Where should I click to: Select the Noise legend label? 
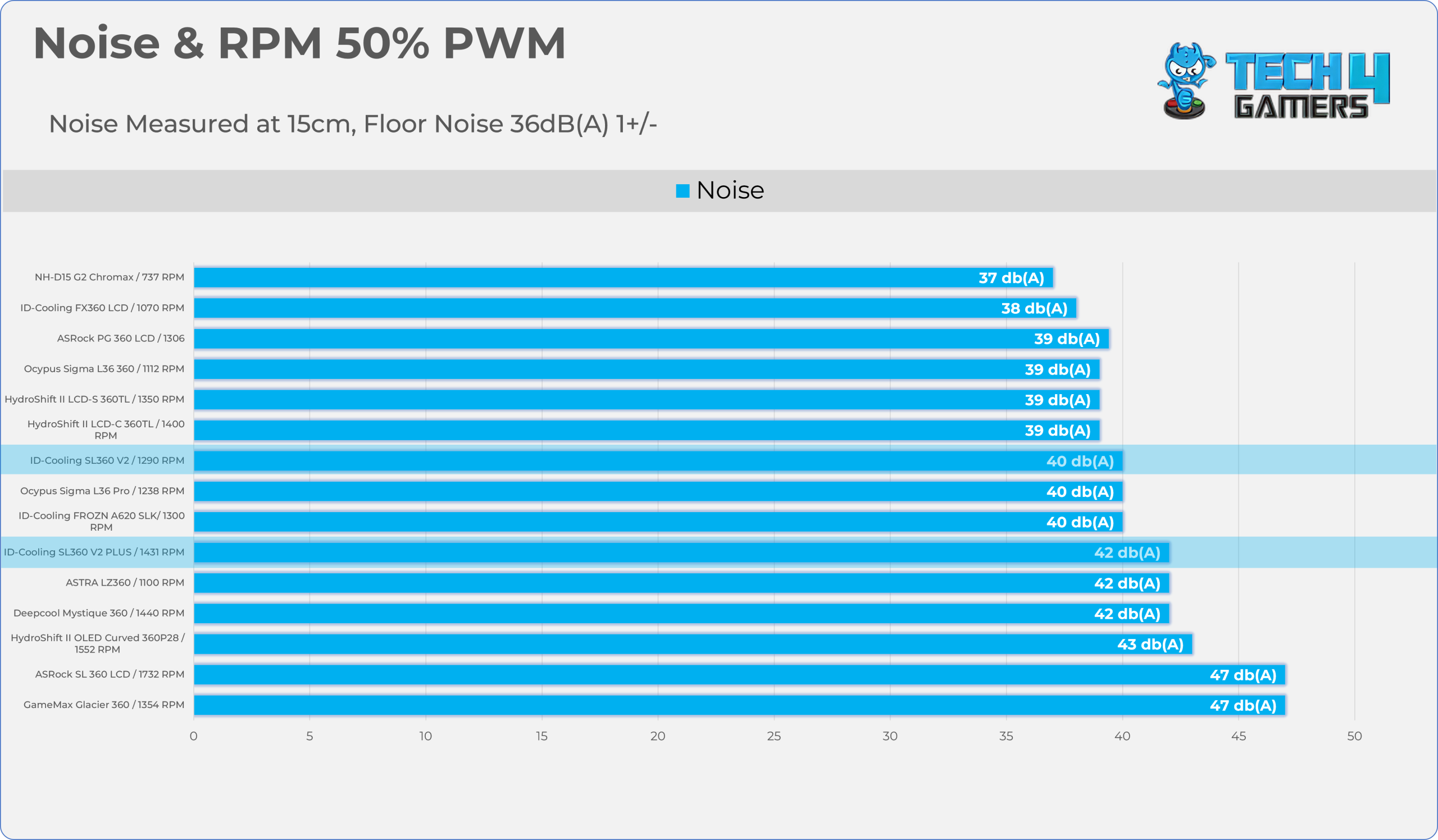pos(730,190)
